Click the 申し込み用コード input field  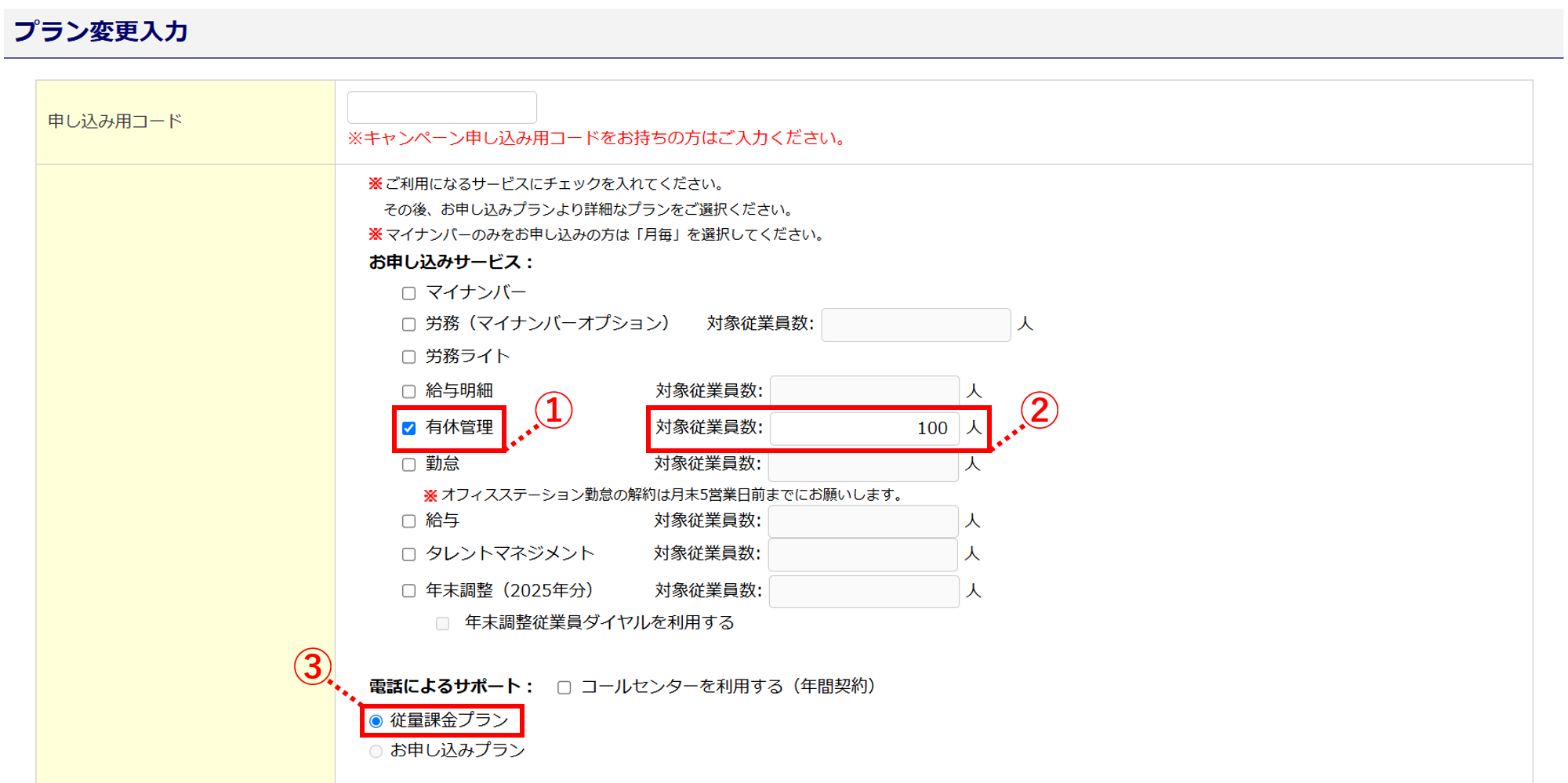(x=442, y=107)
